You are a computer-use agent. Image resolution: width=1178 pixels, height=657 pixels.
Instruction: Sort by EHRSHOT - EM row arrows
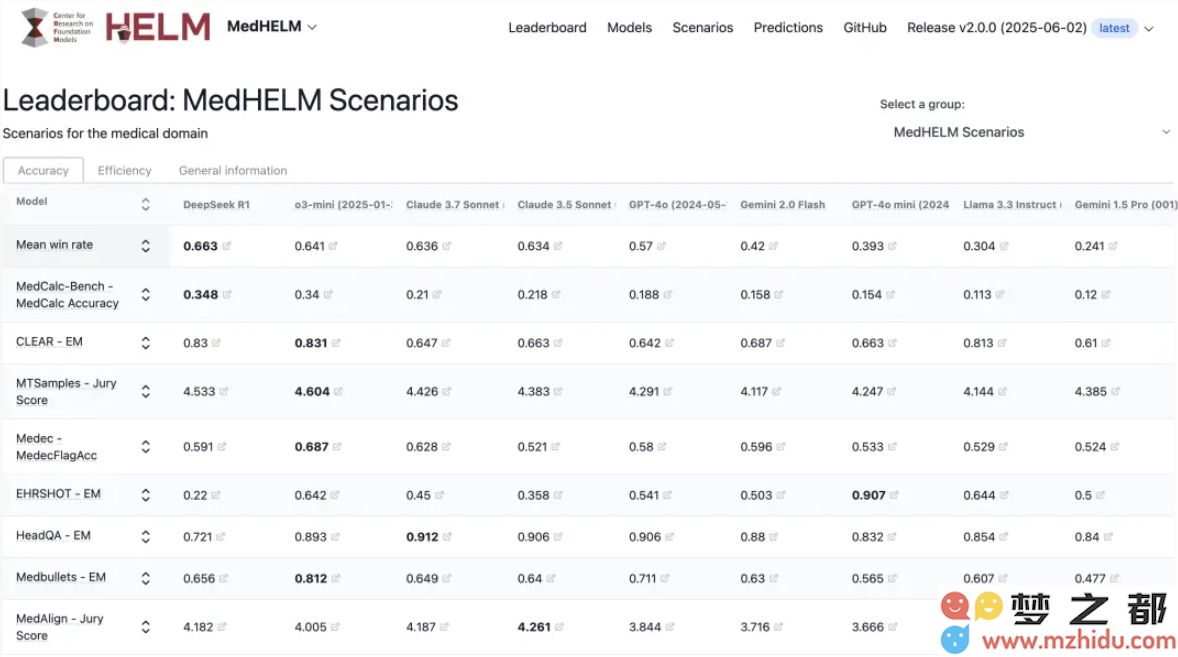coord(146,495)
